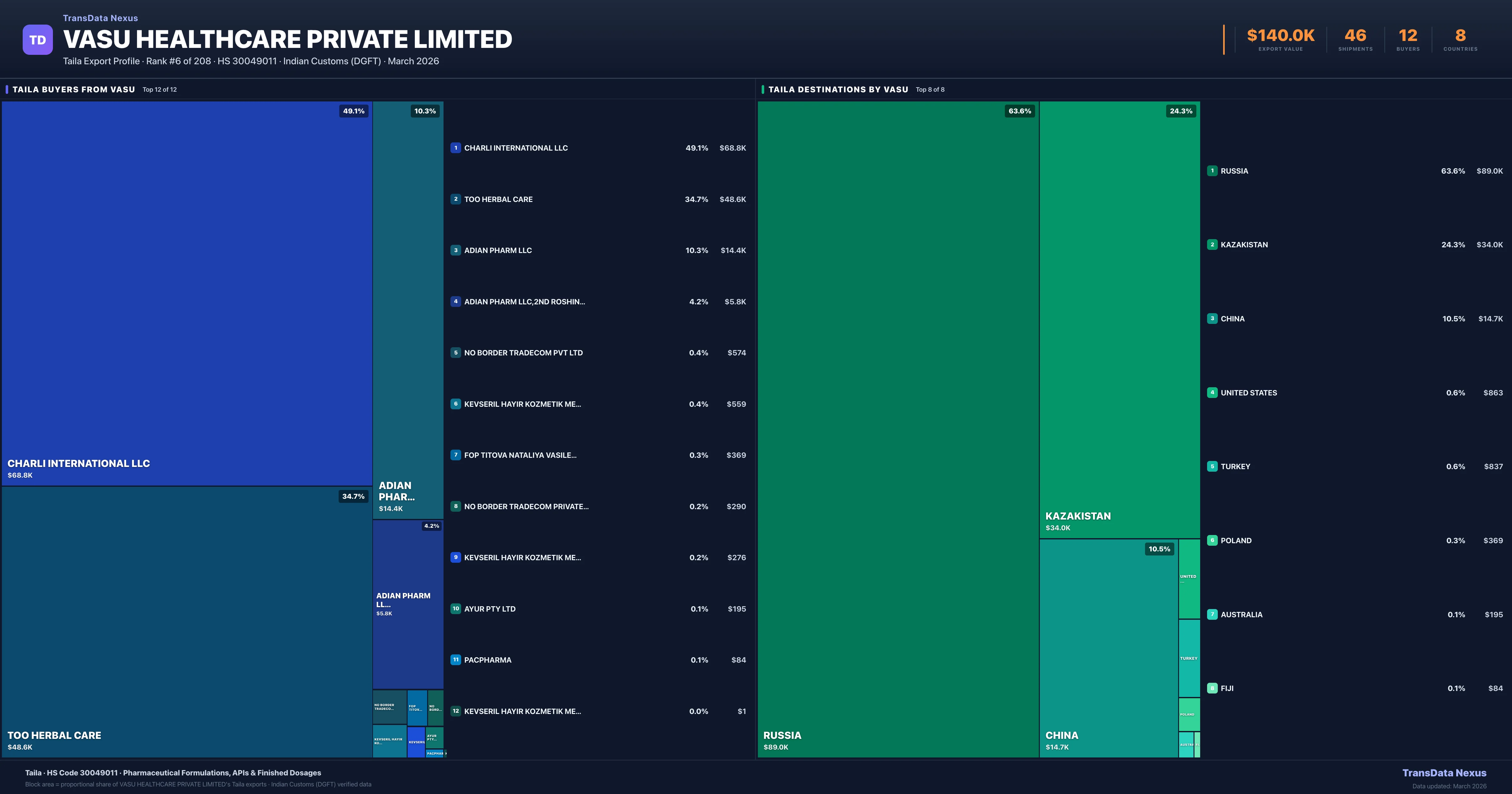The image size is (1512, 794).
Task: Click the 63.6% badge on the Russia block
Action: point(1020,111)
